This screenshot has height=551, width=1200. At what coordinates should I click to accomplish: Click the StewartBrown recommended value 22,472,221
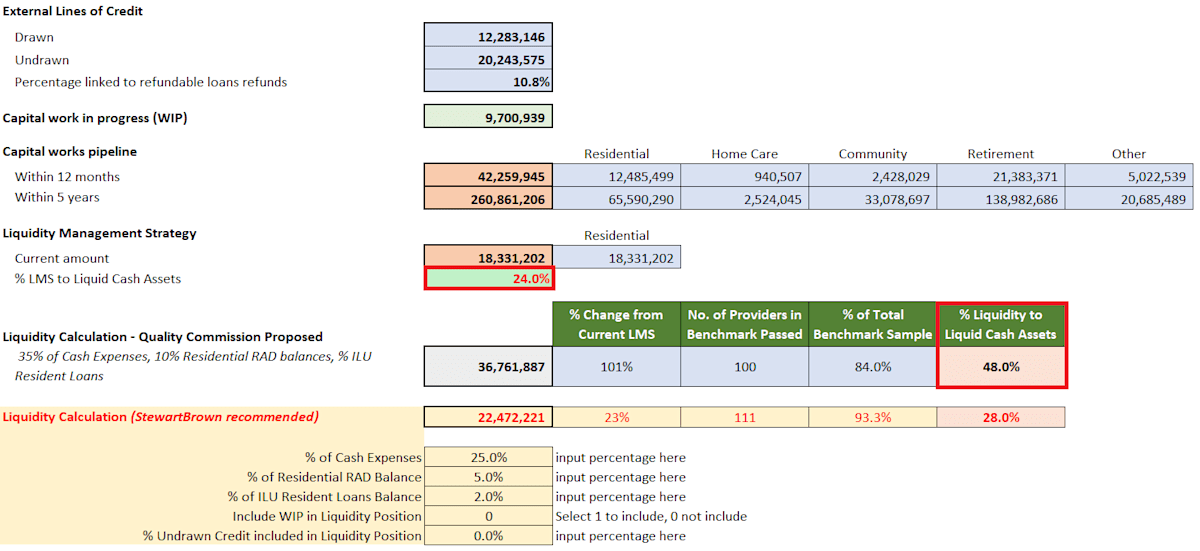(x=488, y=417)
